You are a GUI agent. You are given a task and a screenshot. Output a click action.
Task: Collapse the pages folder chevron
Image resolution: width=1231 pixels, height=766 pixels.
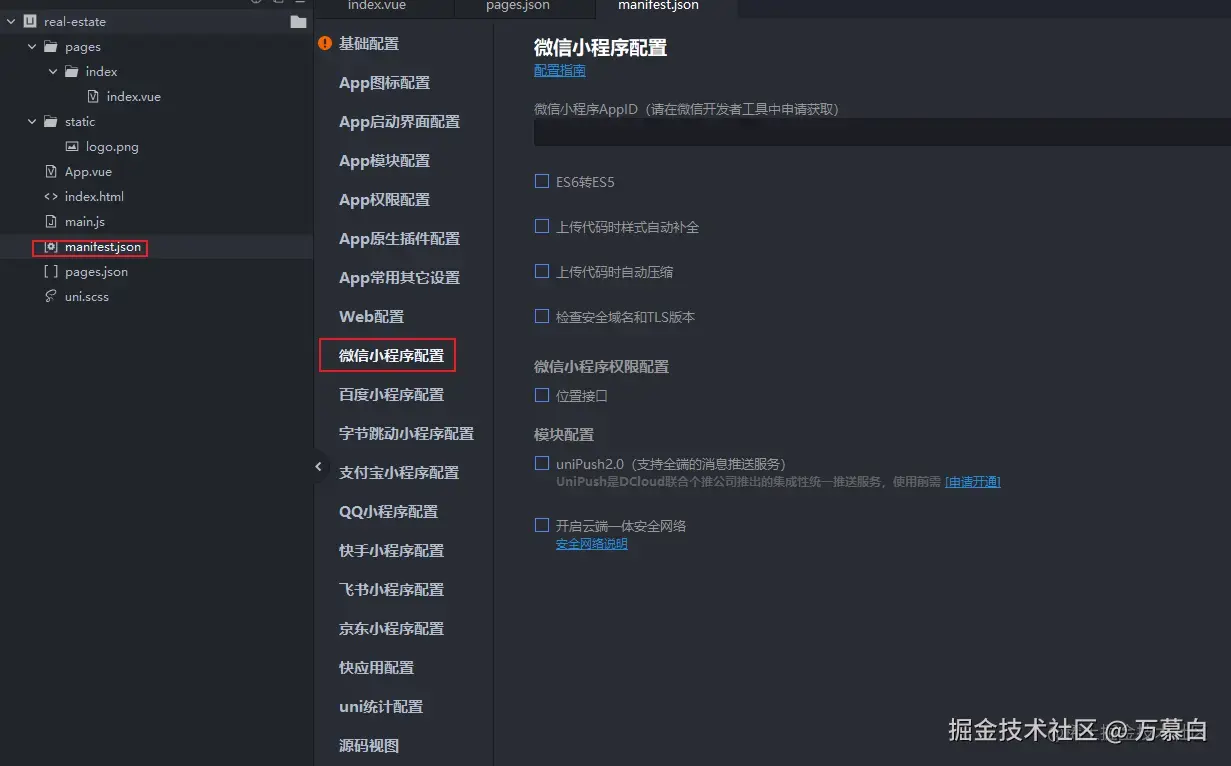pos(32,46)
